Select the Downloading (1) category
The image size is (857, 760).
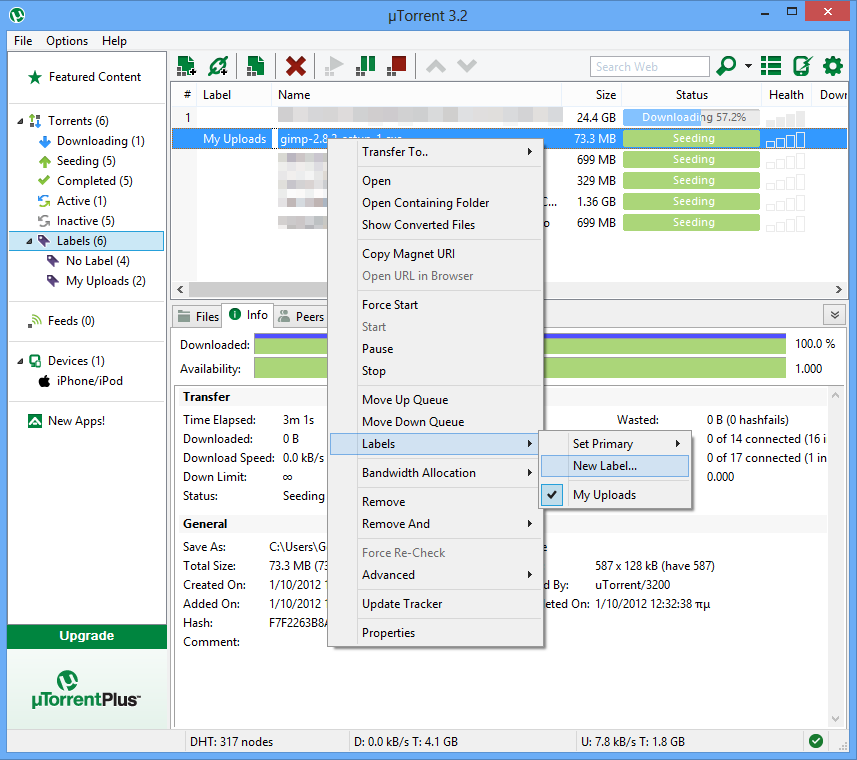(101, 141)
